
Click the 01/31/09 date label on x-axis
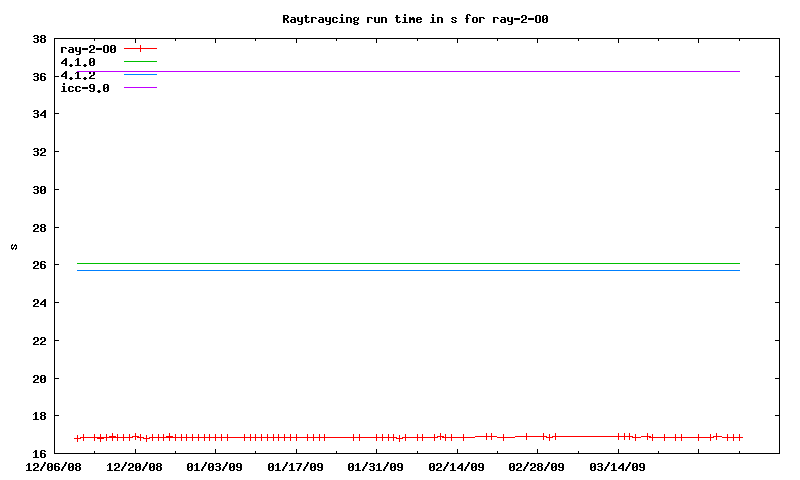tap(375, 466)
